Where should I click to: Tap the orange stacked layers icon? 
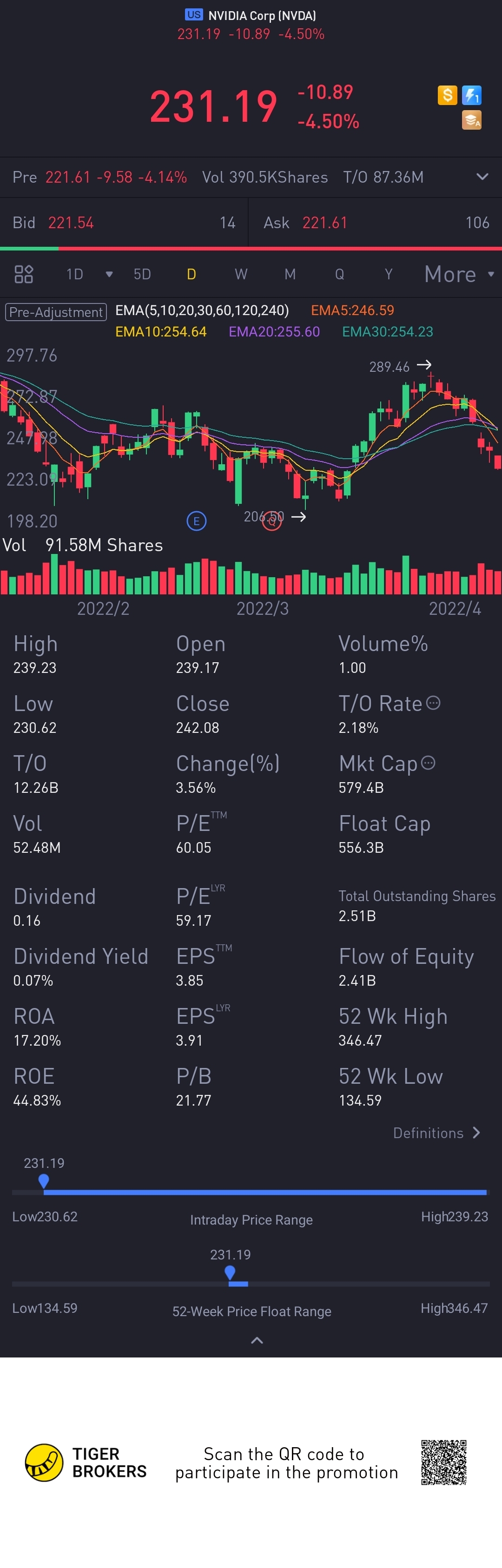tap(472, 120)
